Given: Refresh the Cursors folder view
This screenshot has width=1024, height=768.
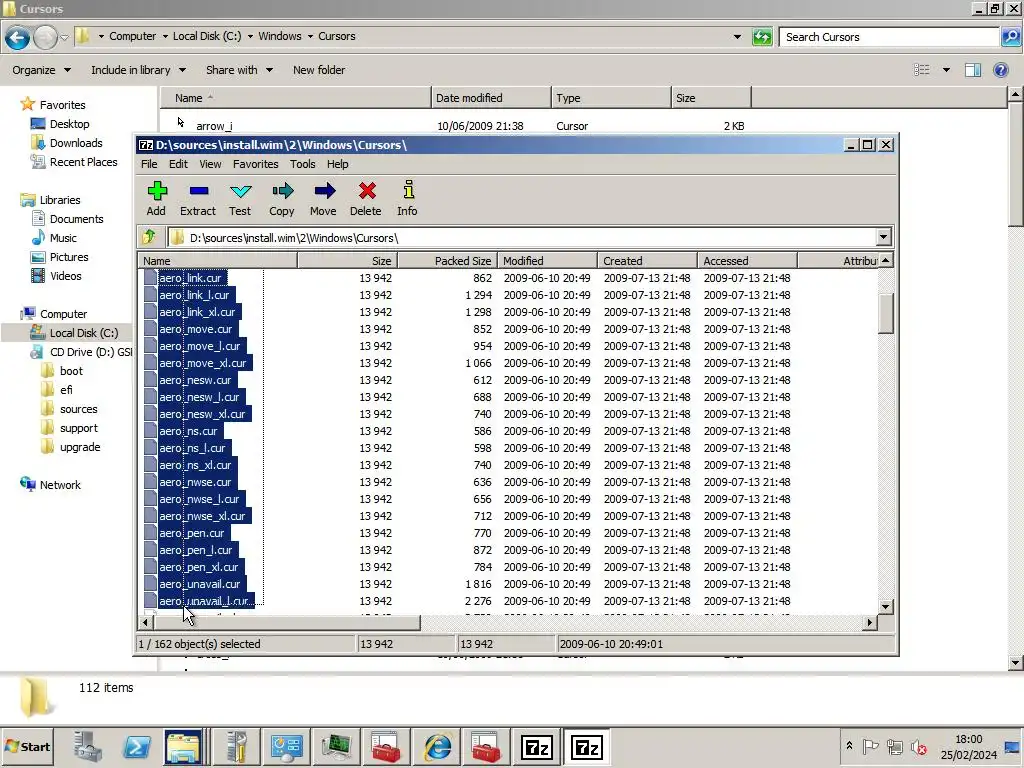Looking at the screenshot, I should point(762,37).
